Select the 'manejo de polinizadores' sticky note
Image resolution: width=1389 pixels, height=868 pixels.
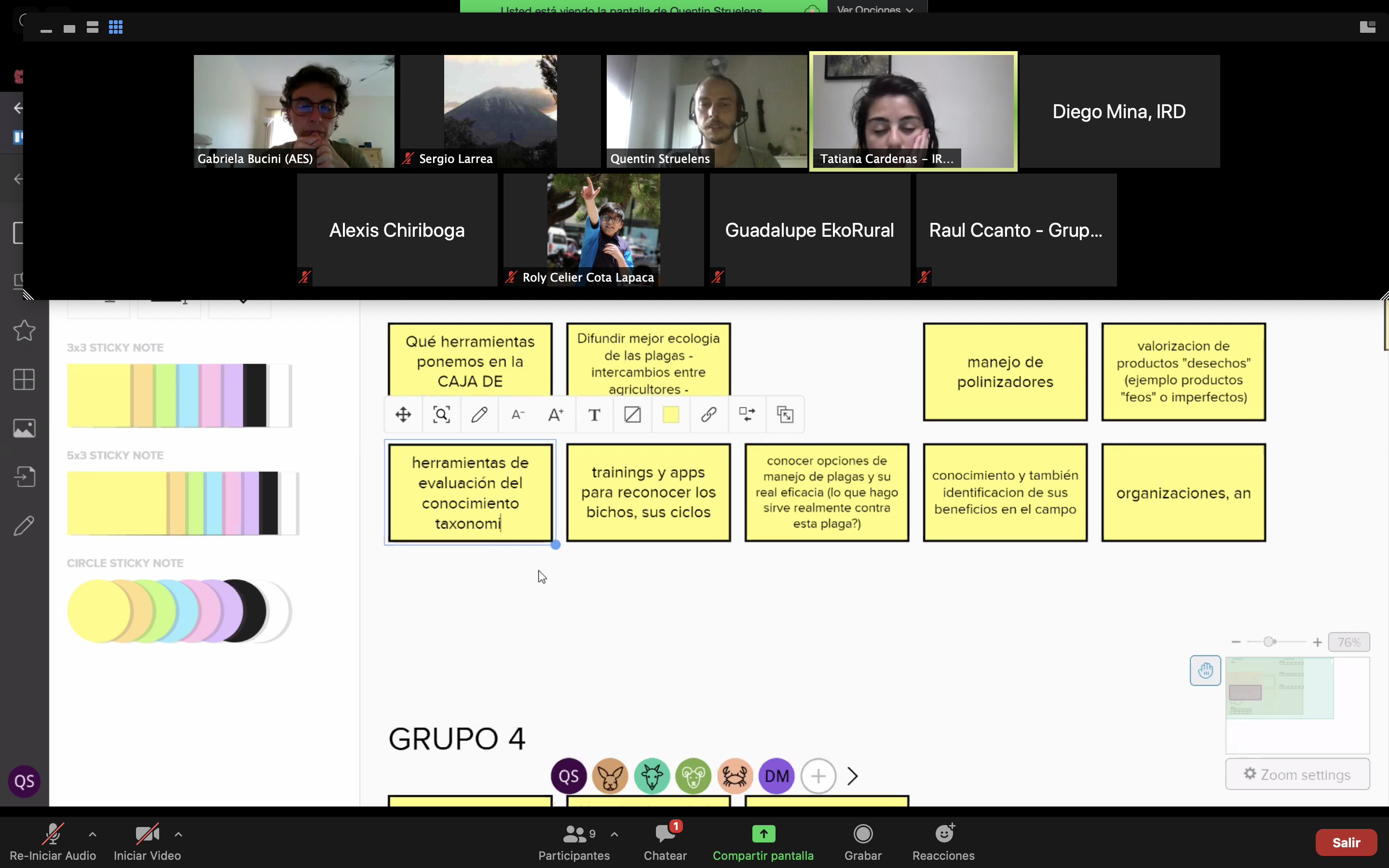[1005, 372]
